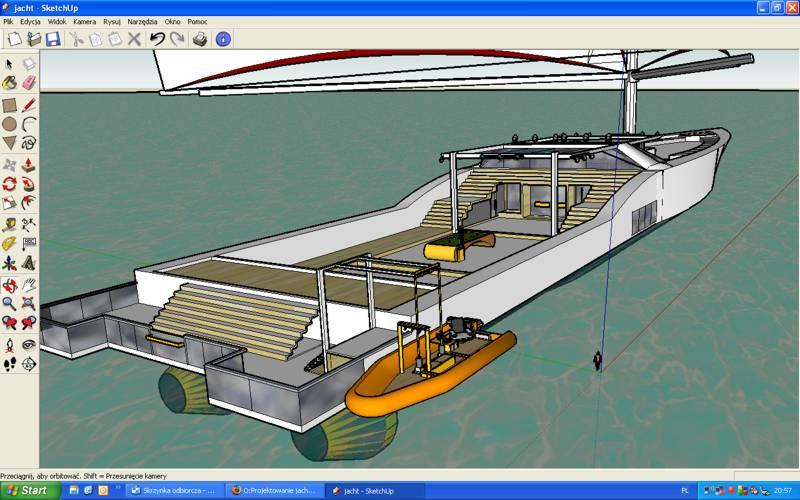Select the Tape Measure tool
Image resolution: width=800 pixels, height=500 pixels.
[x=9, y=224]
